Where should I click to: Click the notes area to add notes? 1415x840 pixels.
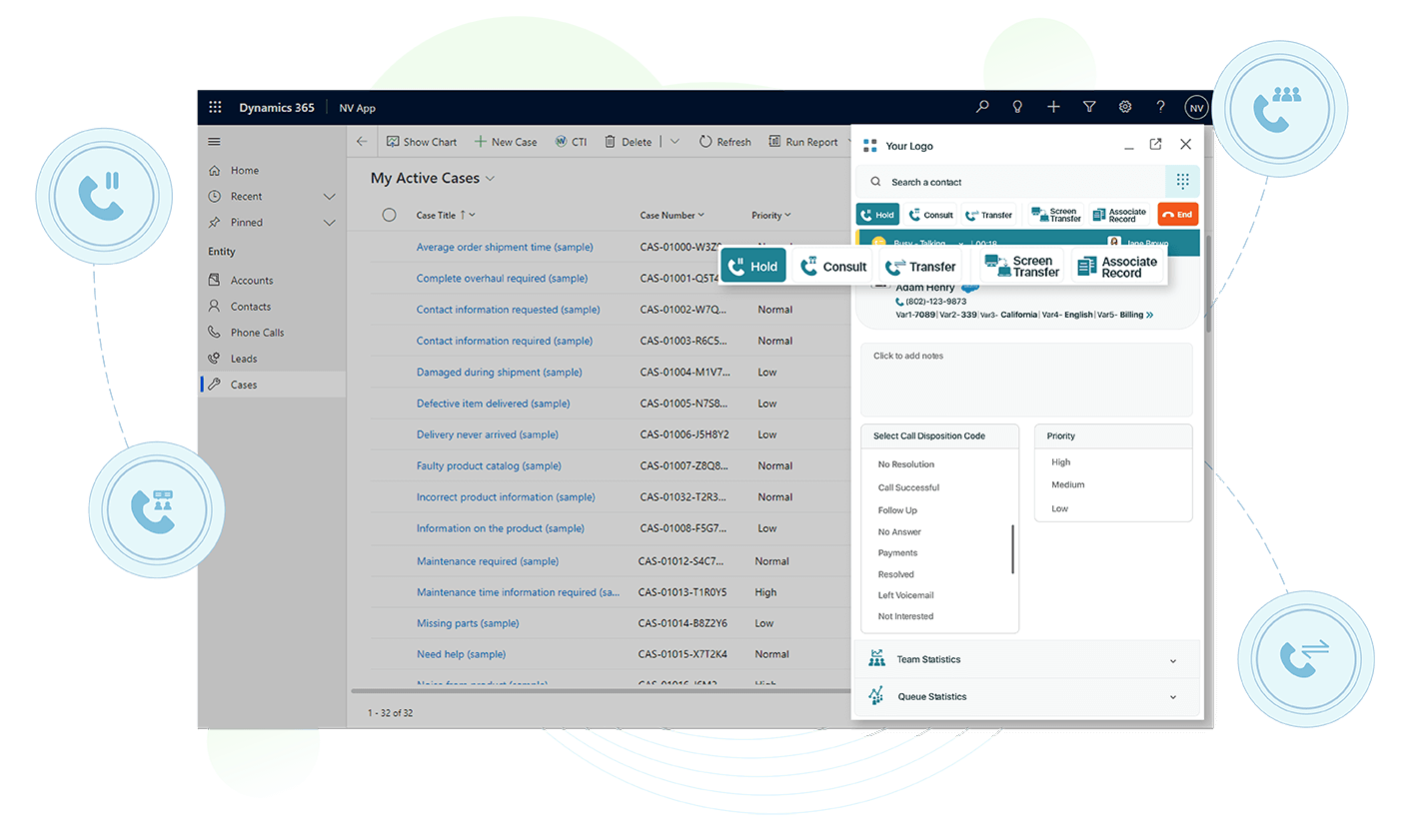1025,379
